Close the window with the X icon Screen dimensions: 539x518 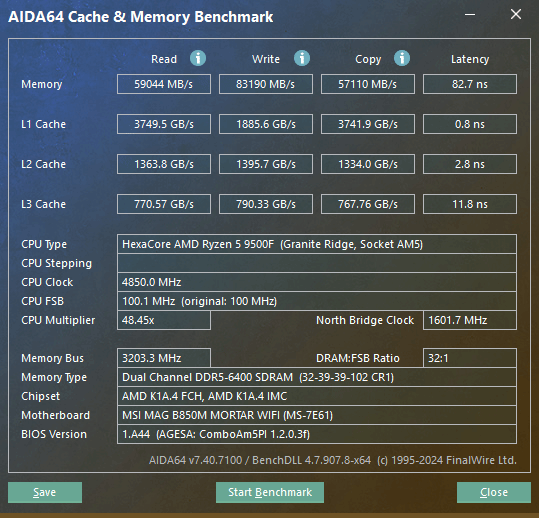pos(516,14)
